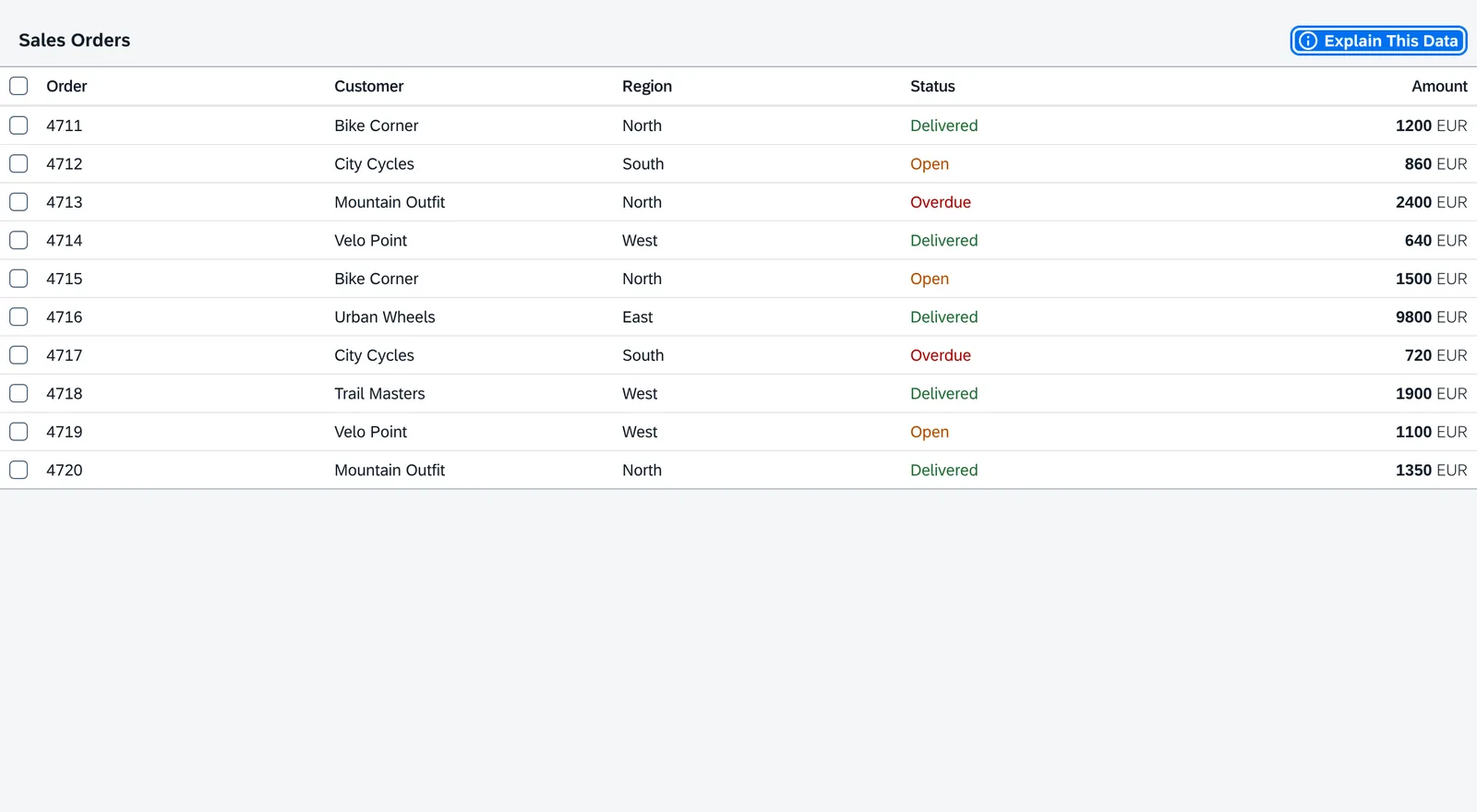1477x812 pixels.
Task: Click order number 4720
Action: point(65,470)
